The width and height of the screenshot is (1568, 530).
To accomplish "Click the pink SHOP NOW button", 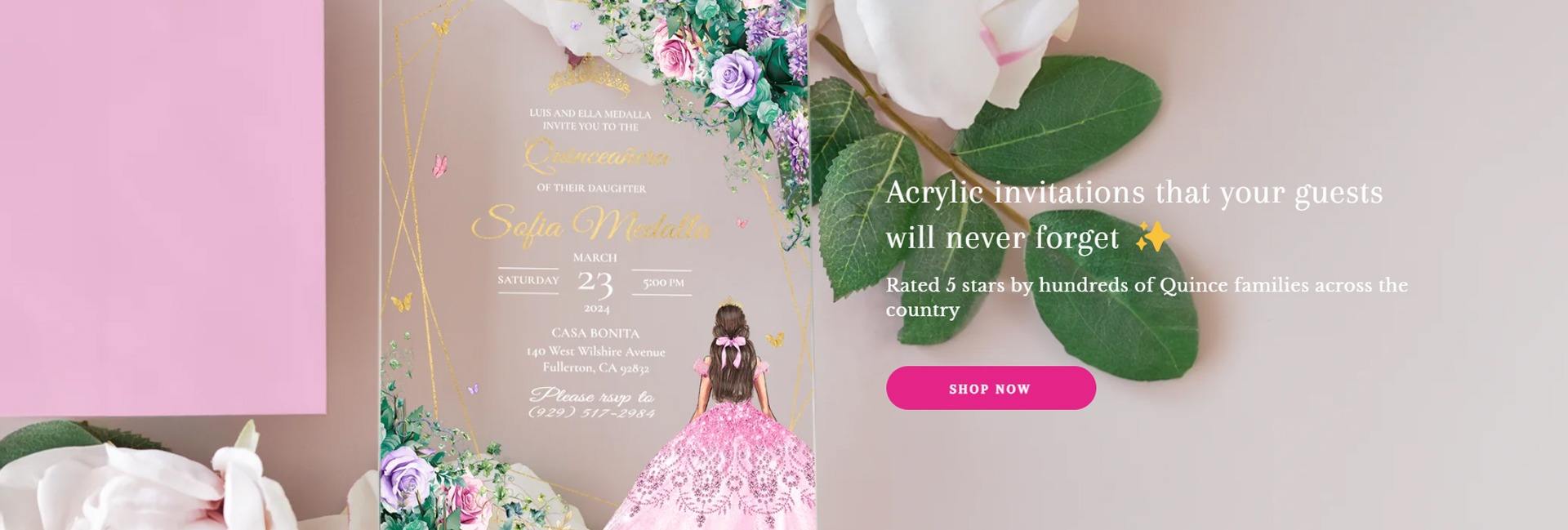I will [991, 388].
